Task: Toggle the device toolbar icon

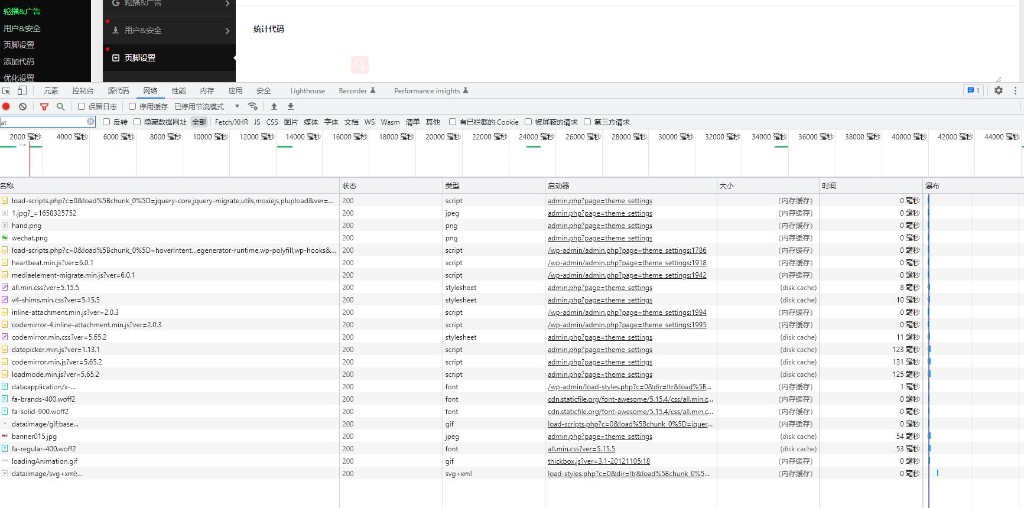Action: click(22, 91)
